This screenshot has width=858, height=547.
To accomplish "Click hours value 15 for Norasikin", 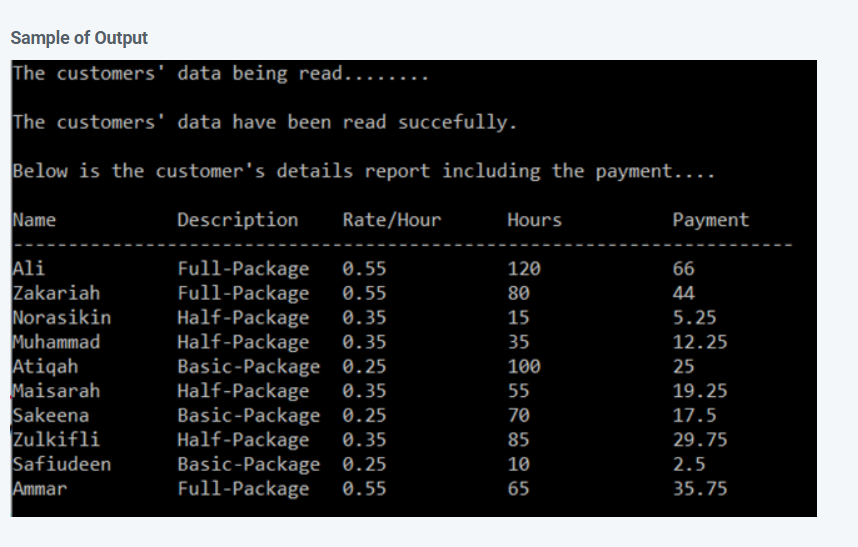I will tap(519, 317).
